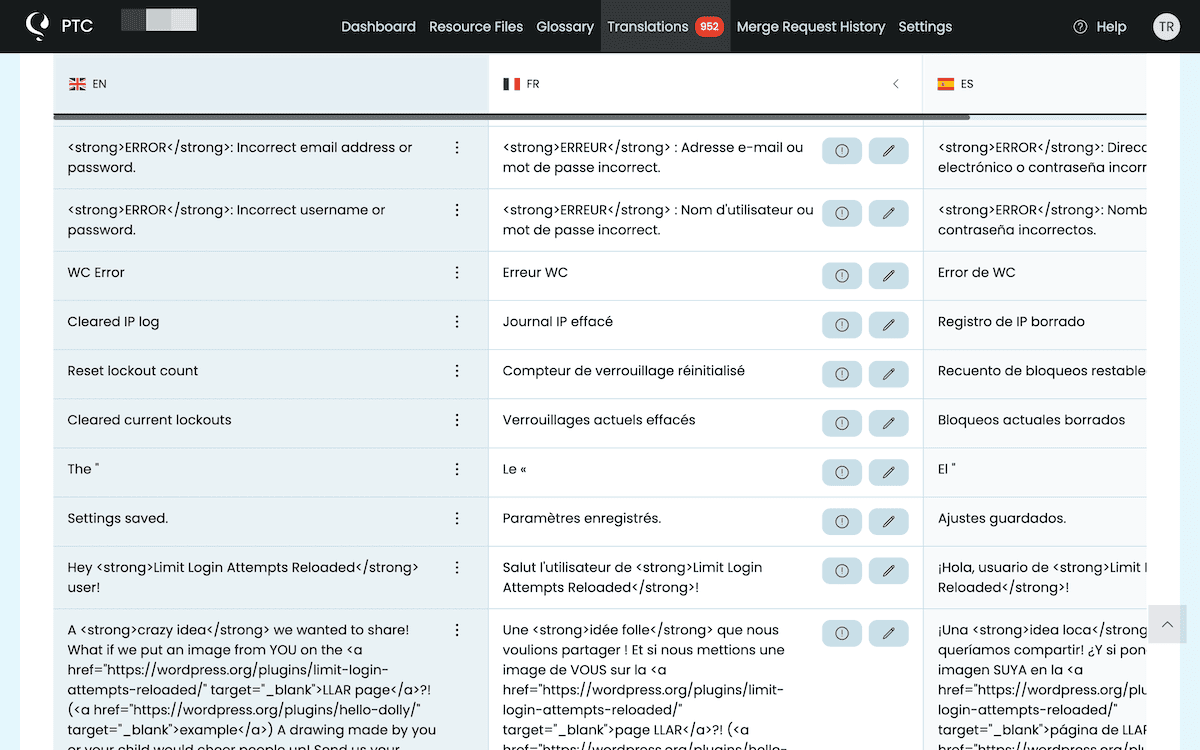1200x750 pixels.
Task: Click info icon for Paramètres enregistrés
Action: coord(842,521)
